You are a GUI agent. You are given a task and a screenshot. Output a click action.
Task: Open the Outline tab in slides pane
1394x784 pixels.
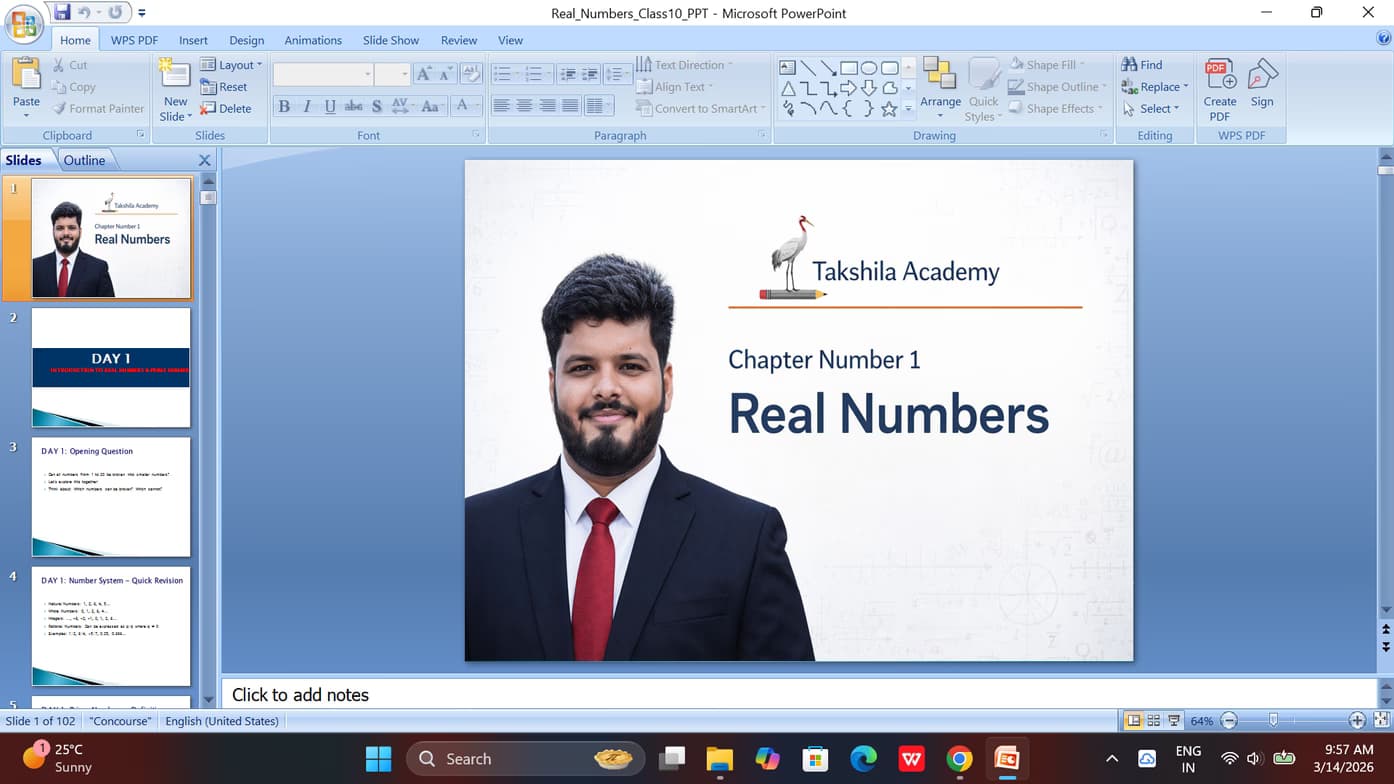coord(86,159)
